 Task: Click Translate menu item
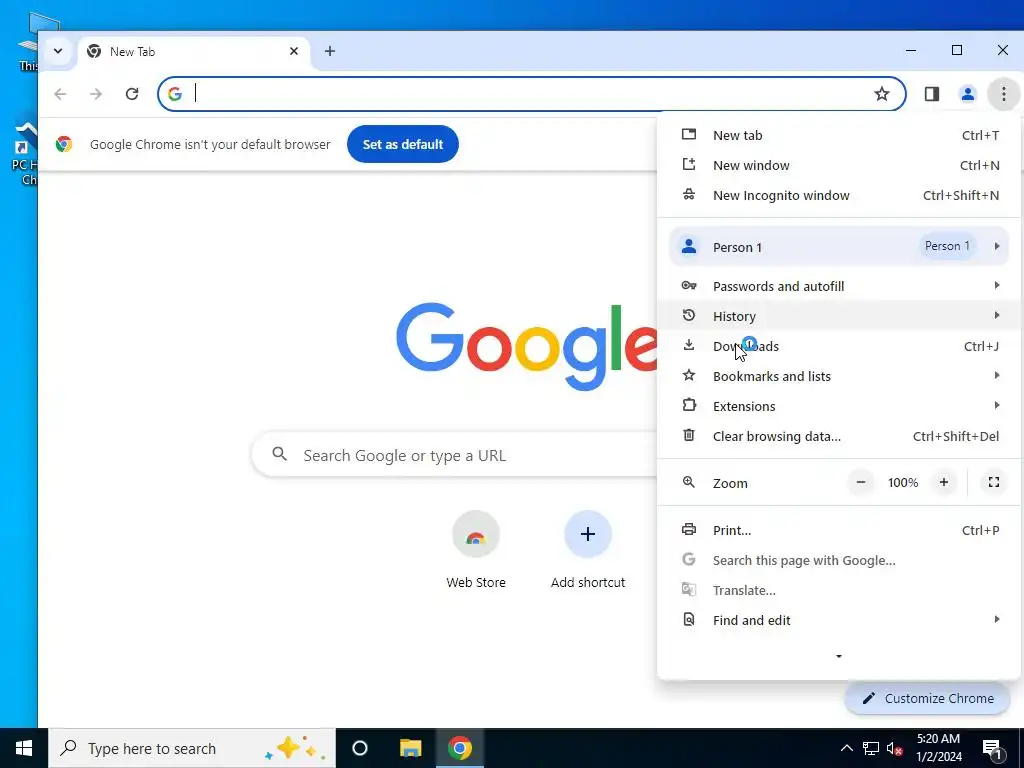[x=839, y=590]
